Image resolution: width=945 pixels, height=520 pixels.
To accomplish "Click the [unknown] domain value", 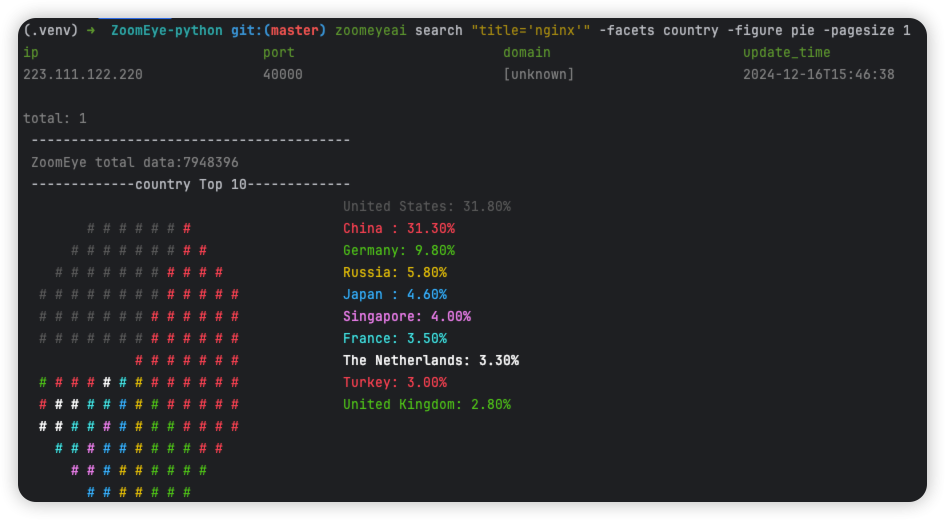I will point(539,75).
